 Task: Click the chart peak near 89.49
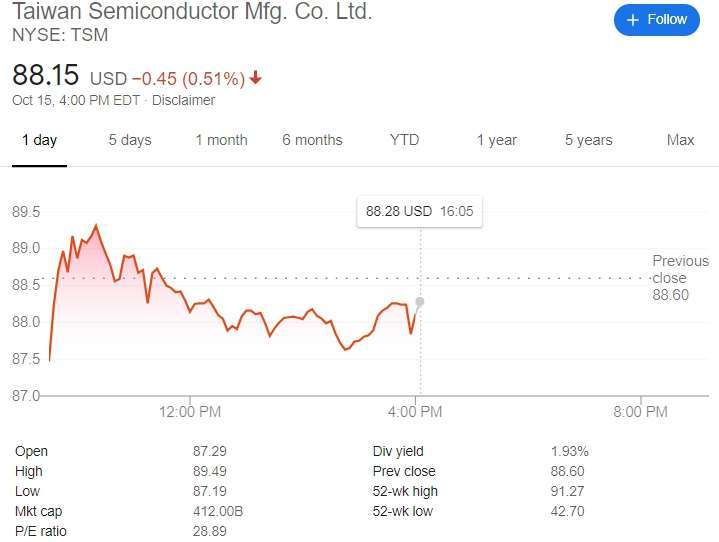96,225
